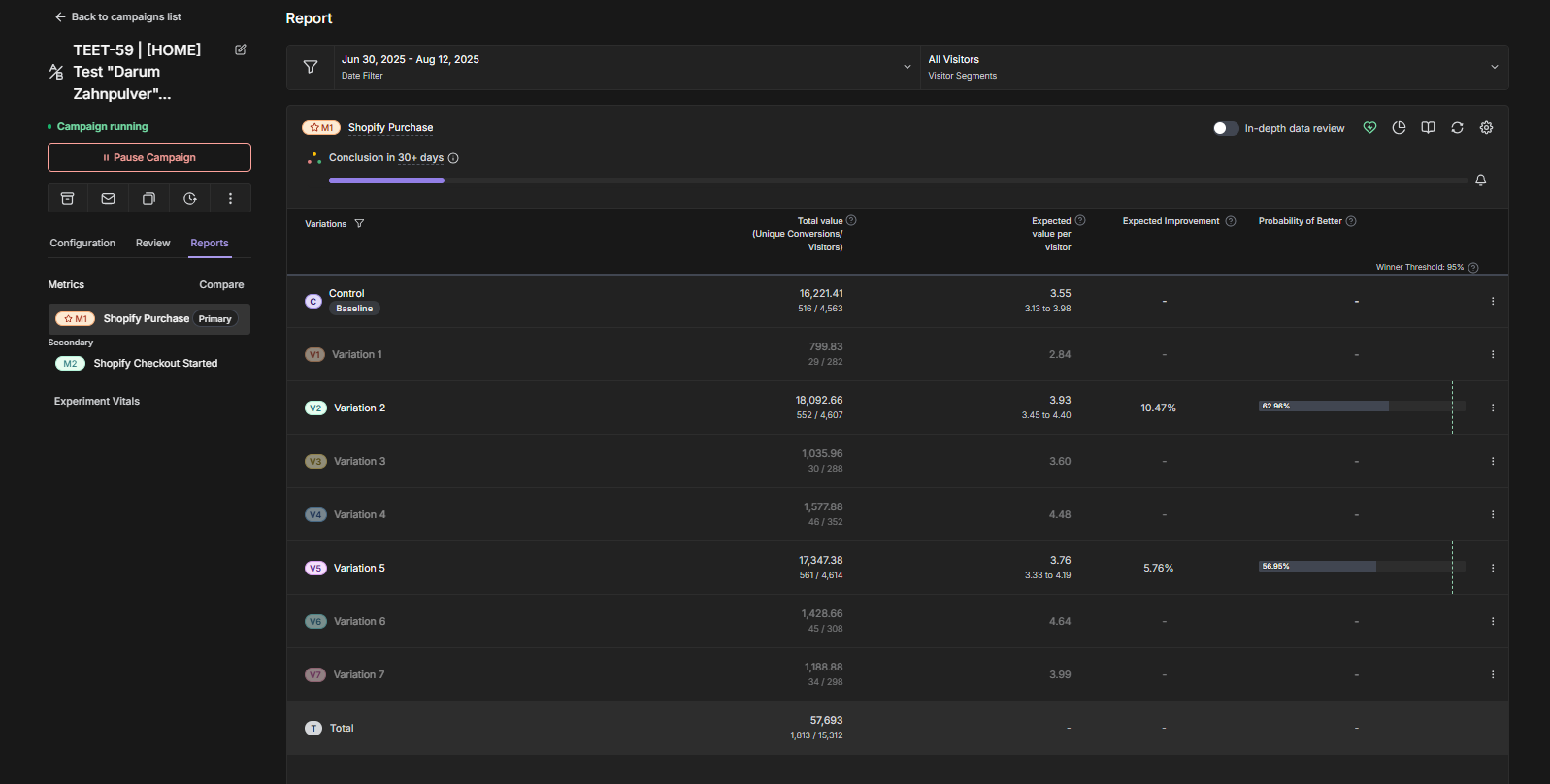
Task: Go back to campaigns list
Action: [118, 16]
